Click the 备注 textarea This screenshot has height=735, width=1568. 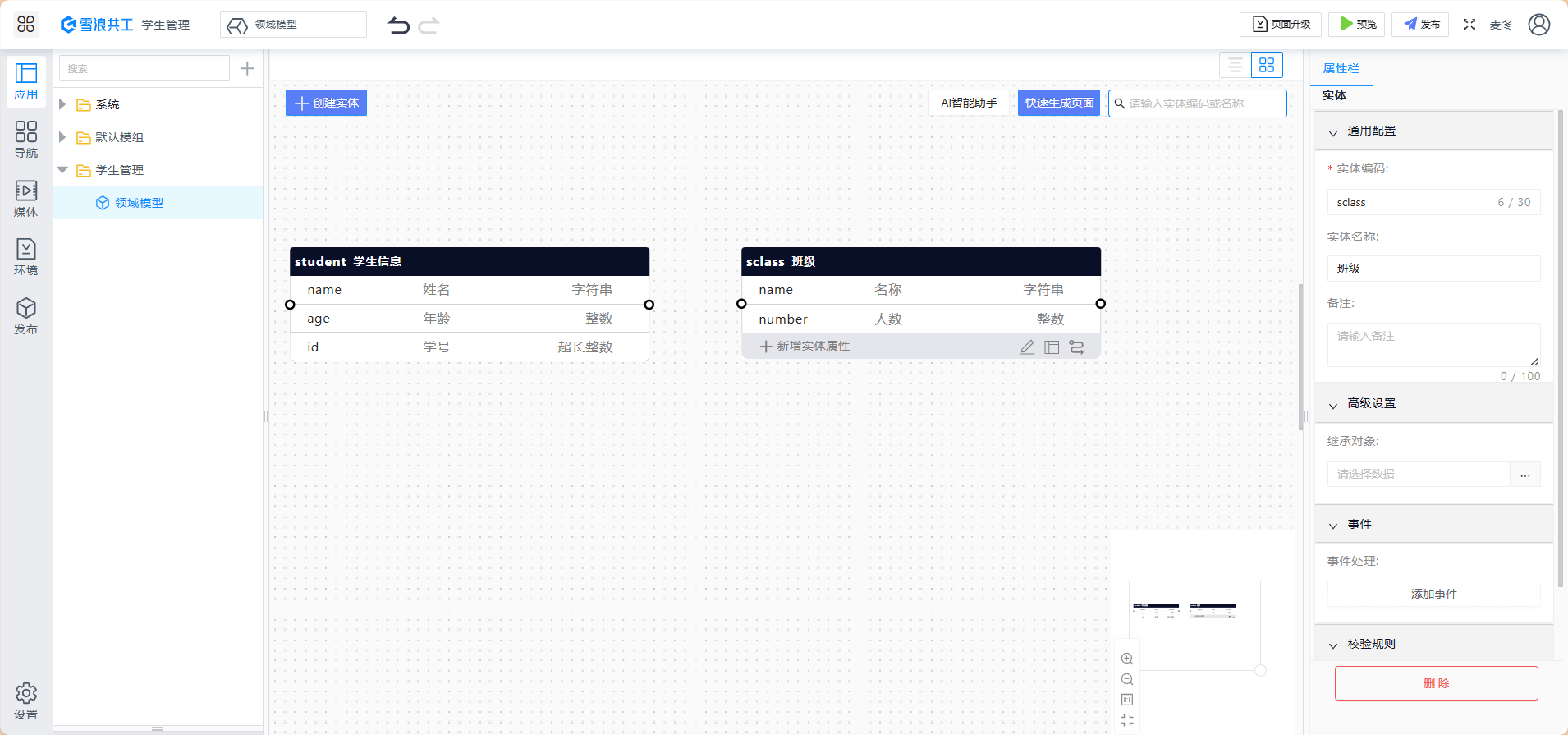tap(1434, 345)
